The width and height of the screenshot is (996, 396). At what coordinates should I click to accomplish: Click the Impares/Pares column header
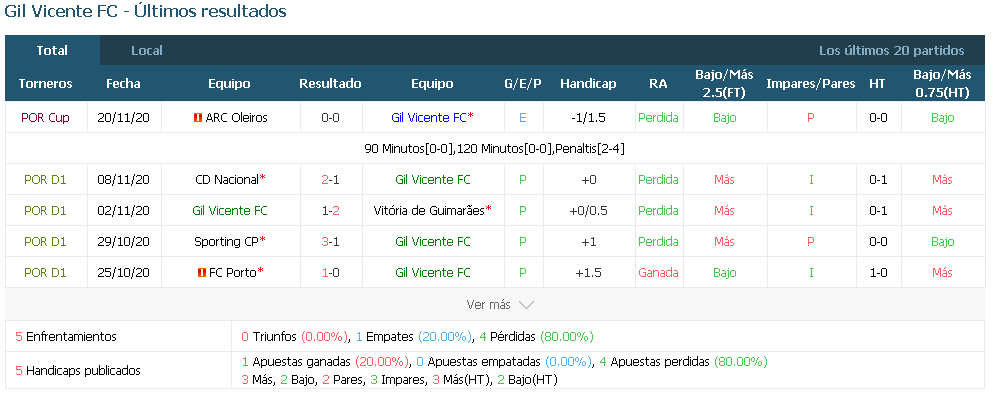tap(811, 83)
